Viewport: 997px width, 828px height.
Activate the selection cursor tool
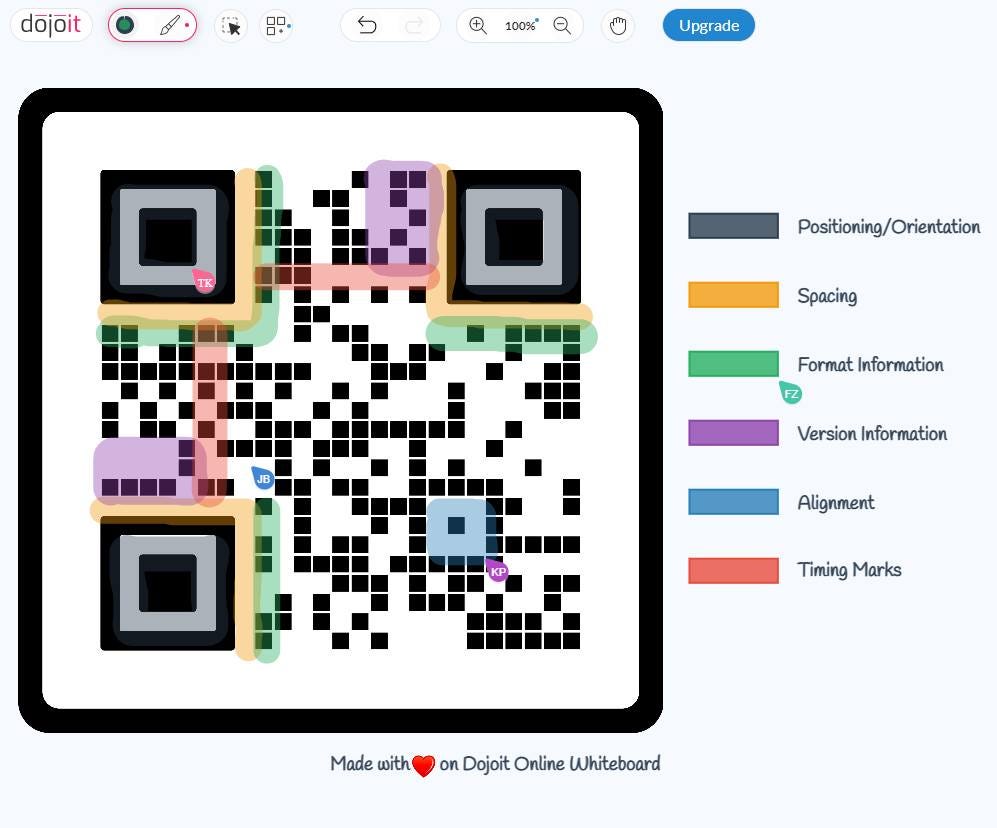[x=230, y=26]
